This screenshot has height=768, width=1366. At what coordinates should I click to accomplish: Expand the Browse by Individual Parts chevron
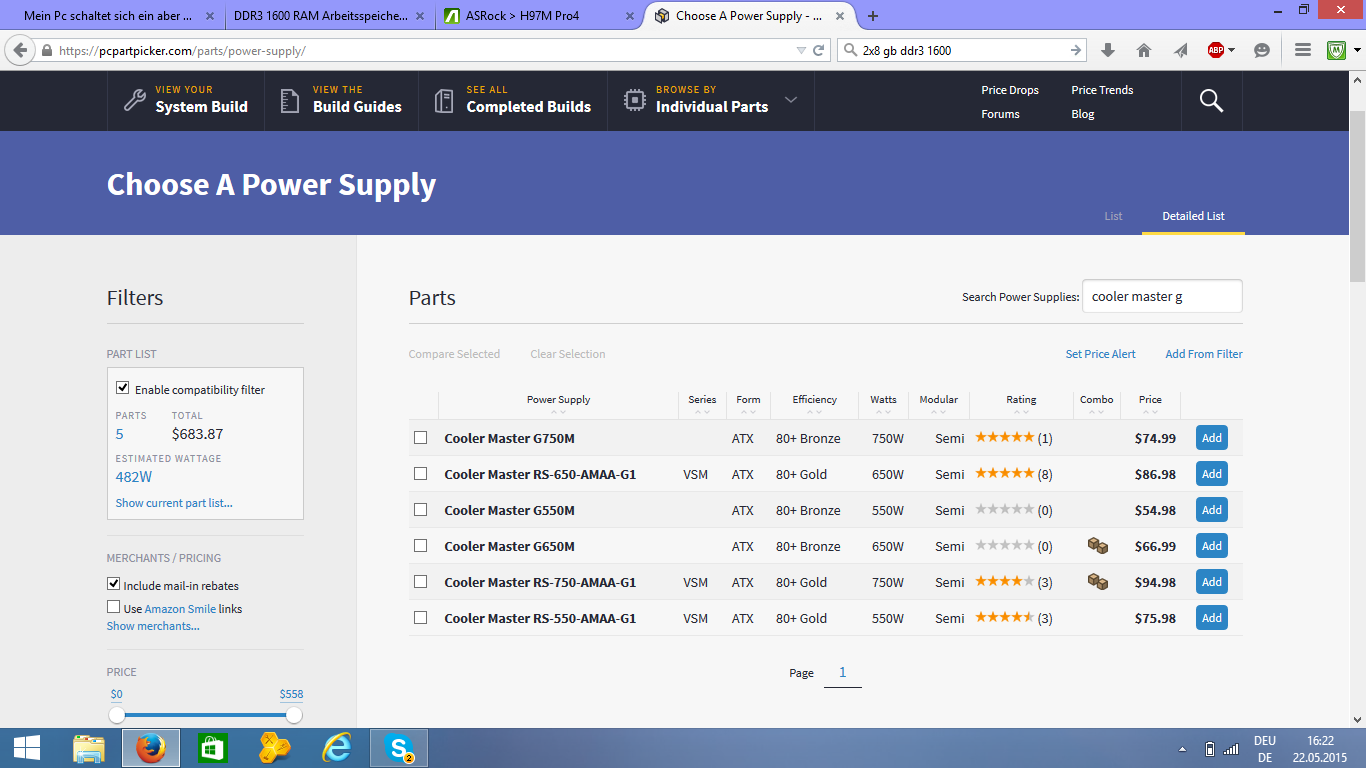[x=791, y=100]
